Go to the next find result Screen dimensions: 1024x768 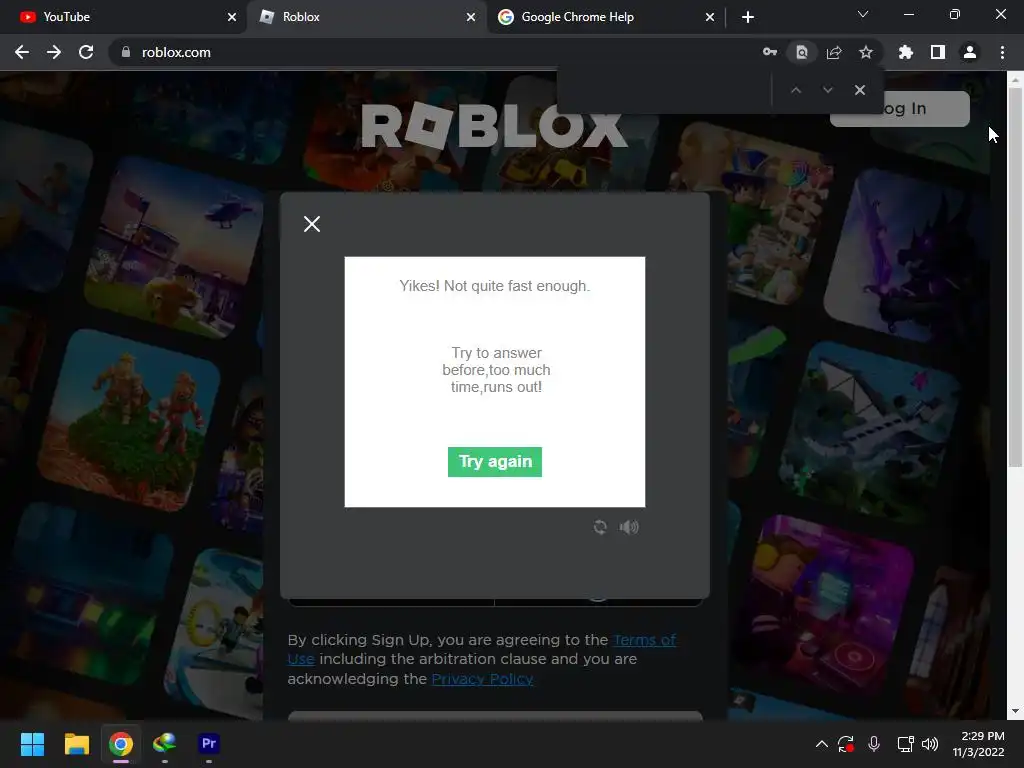827,90
